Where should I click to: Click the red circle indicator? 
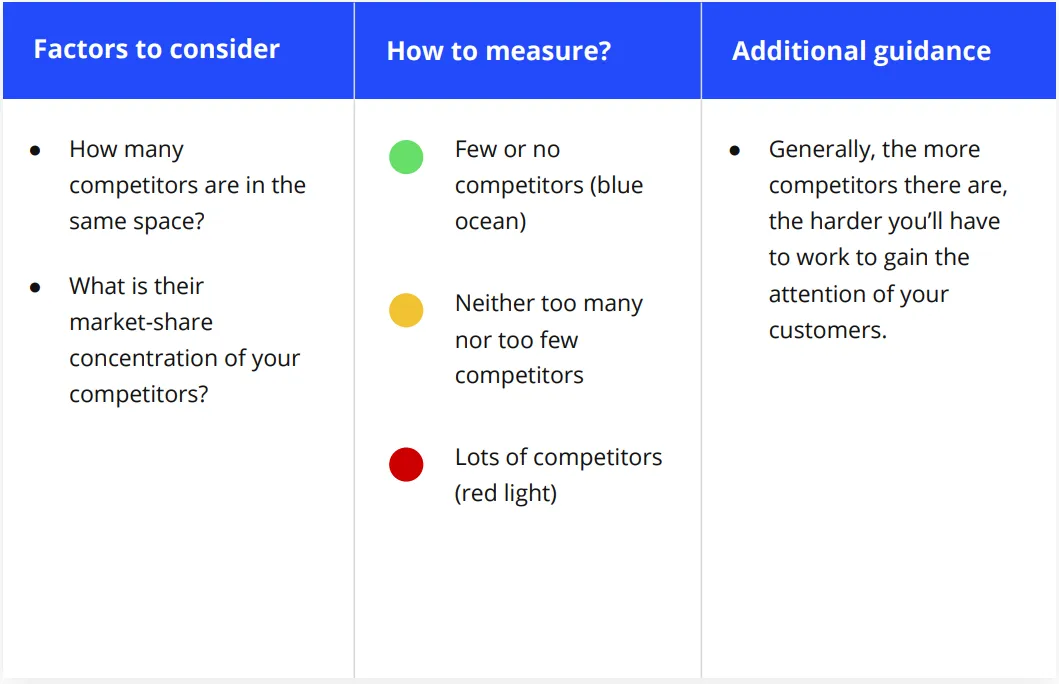click(406, 465)
